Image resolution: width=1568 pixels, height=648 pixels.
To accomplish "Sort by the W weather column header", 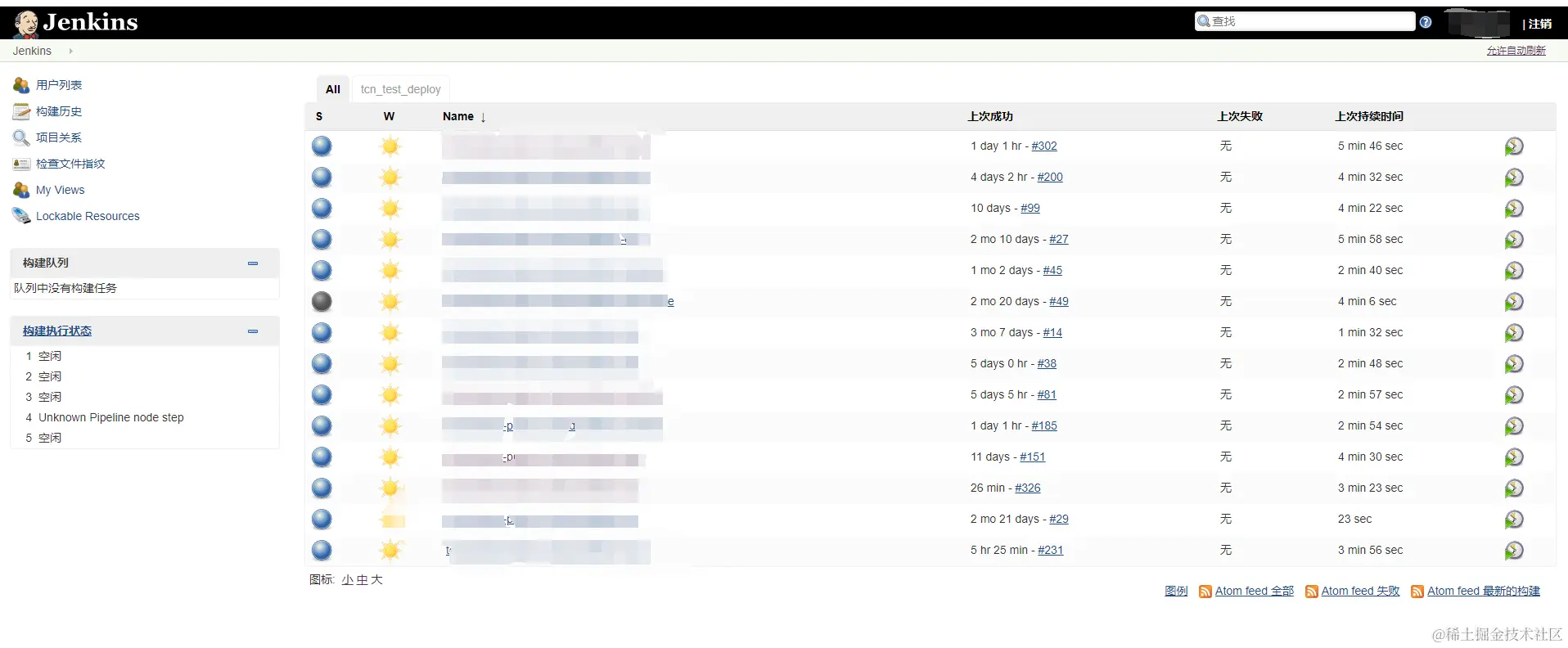I will 389,116.
